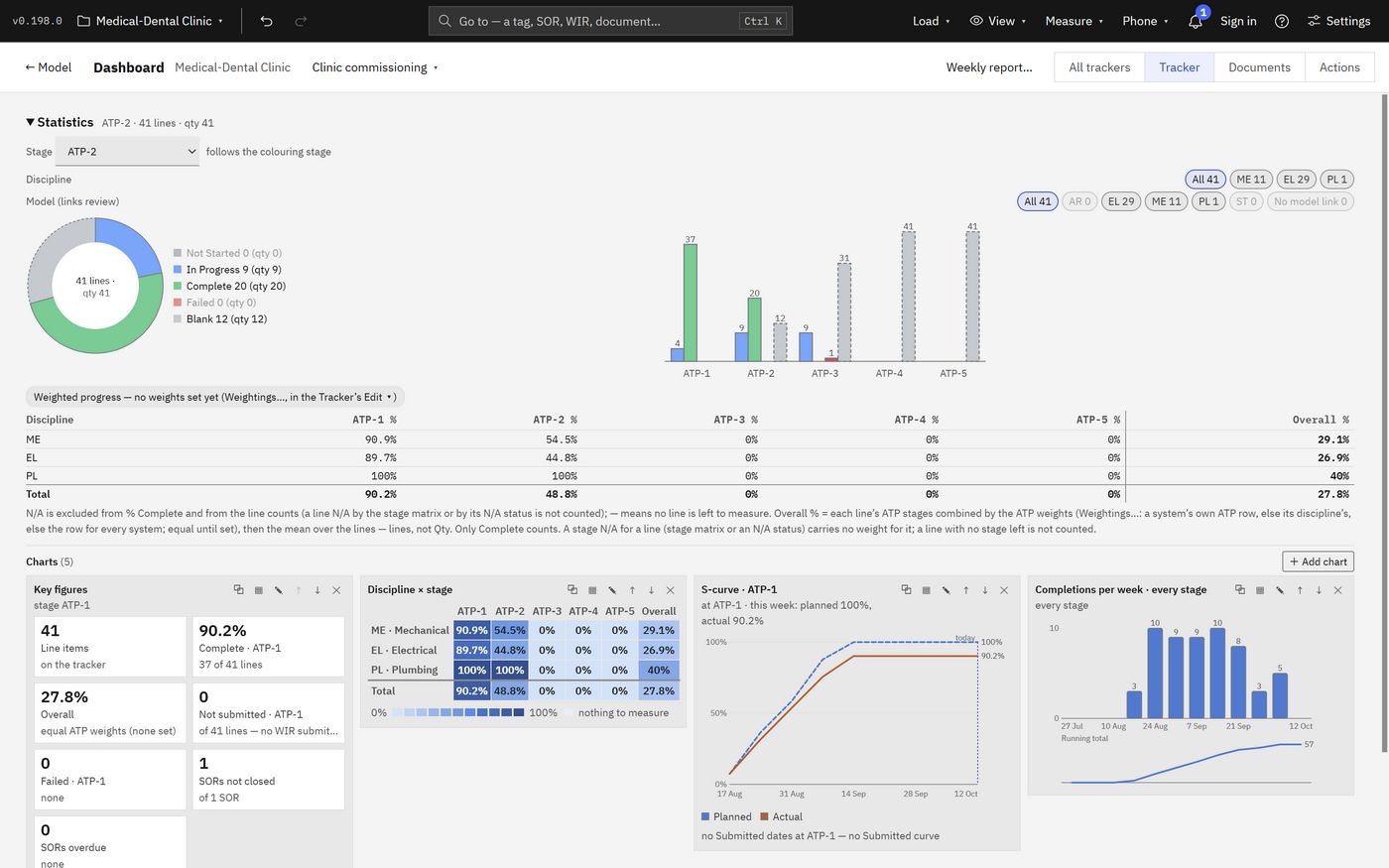
Task: Open the help question mark icon
Action: coord(1282,21)
